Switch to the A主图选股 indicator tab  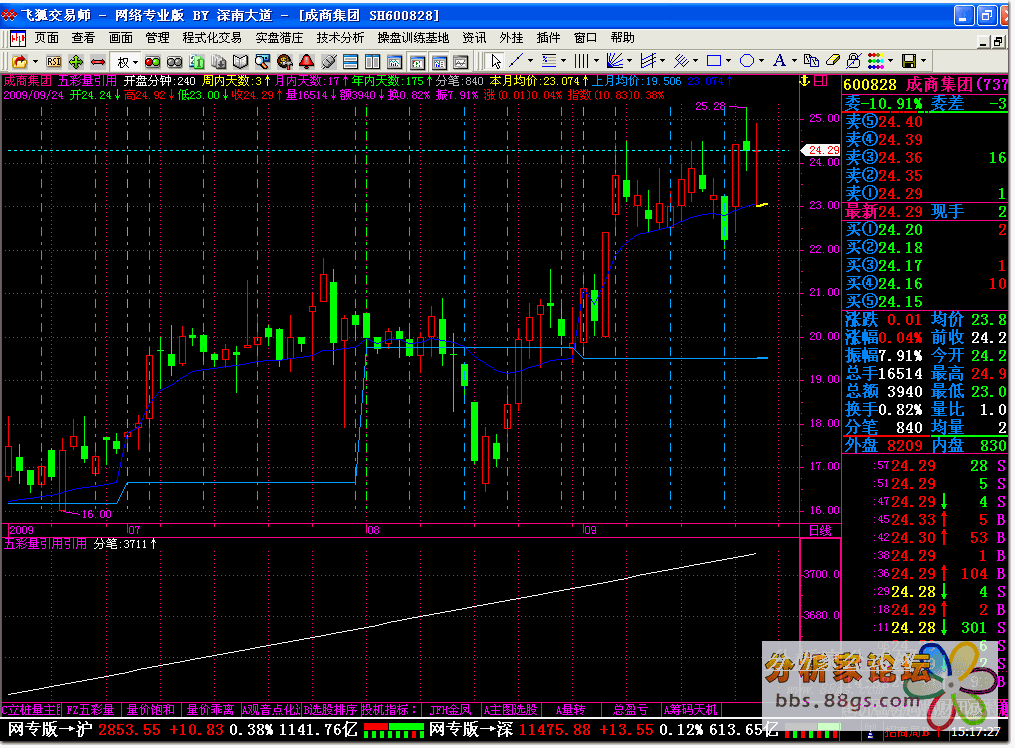[510, 710]
